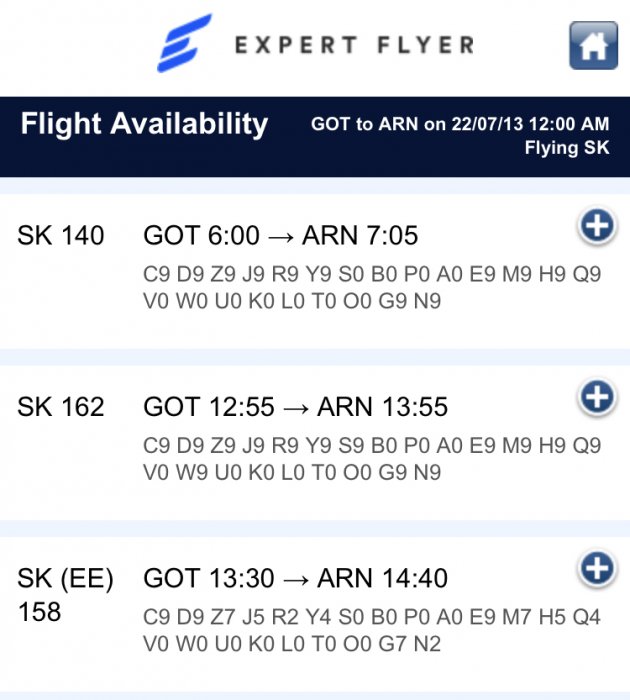Click the fare class list under SK 140
Viewport: 630px width, 700px height.
pyautogui.click(x=372, y=288)
